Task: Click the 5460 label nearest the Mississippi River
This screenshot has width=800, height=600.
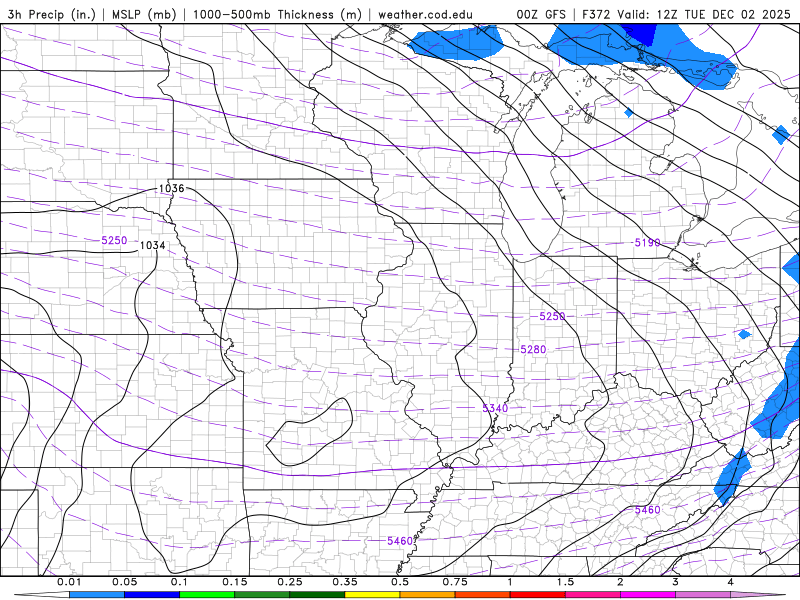Action: coord(399,541)
